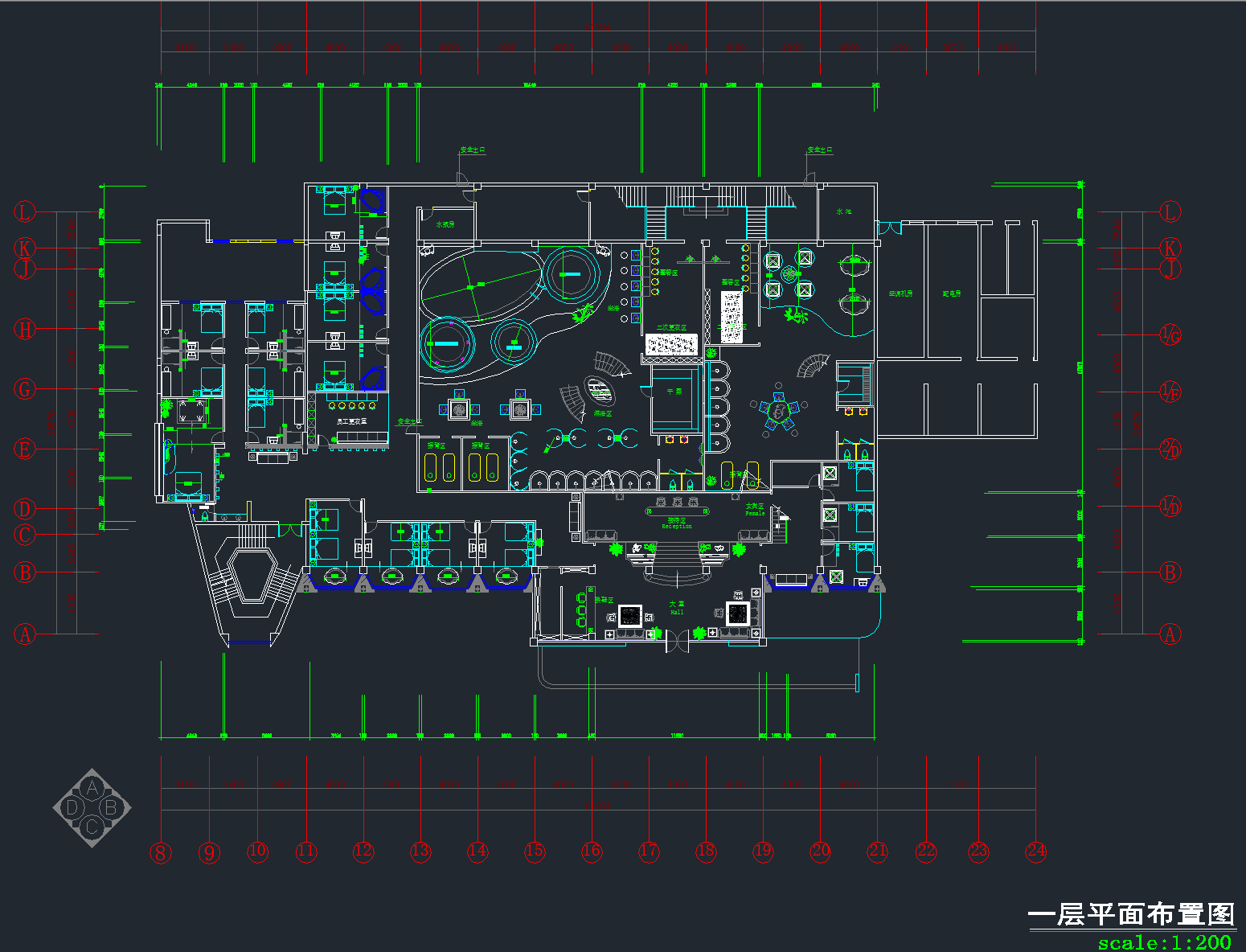Image resolution: width=1246 pixels, height=952 pixels.
Task: Click grid axis bubble 16
Action: [592, 851]
